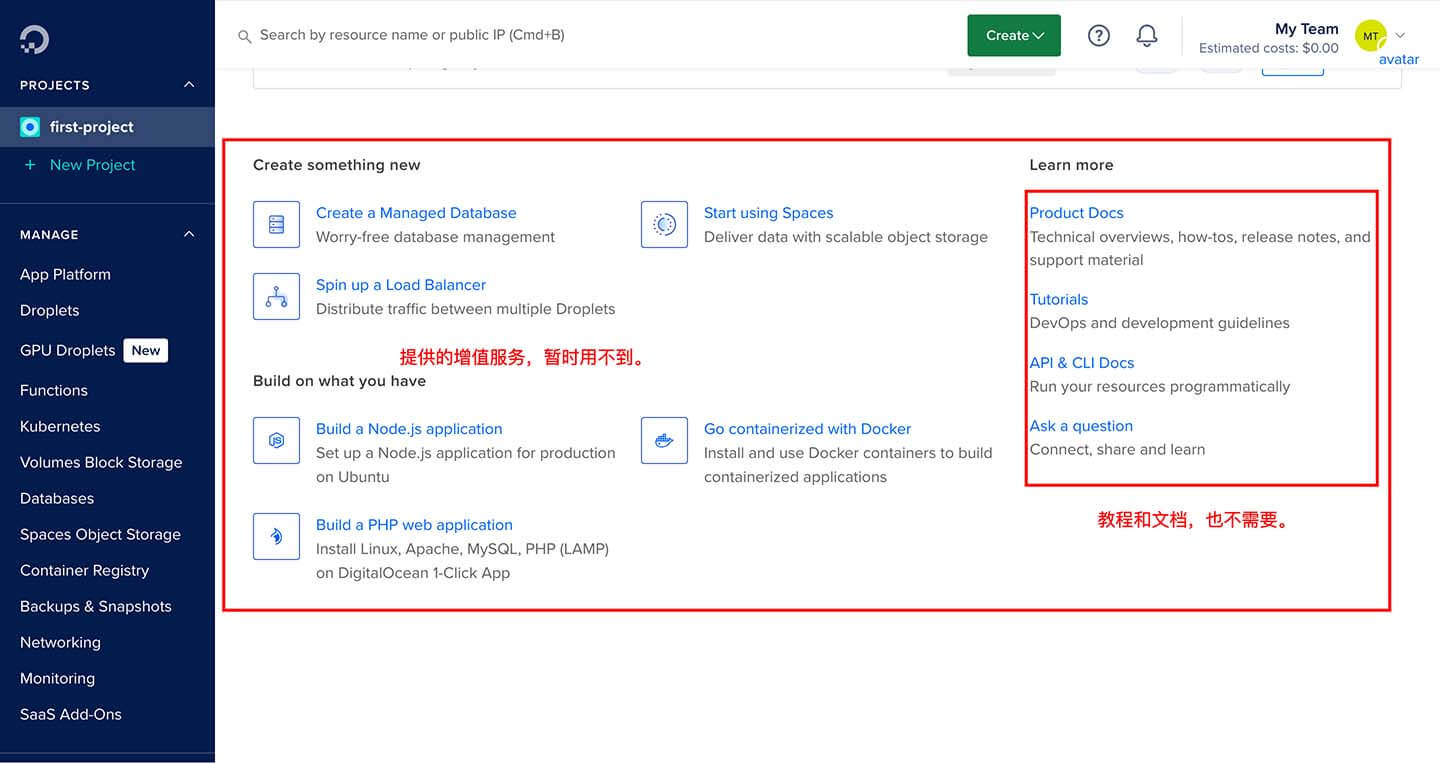The width and height of the screenshot is (1440, 763).
Task: Expand the account menu chevron
Action: click(x=1400, y=35)
